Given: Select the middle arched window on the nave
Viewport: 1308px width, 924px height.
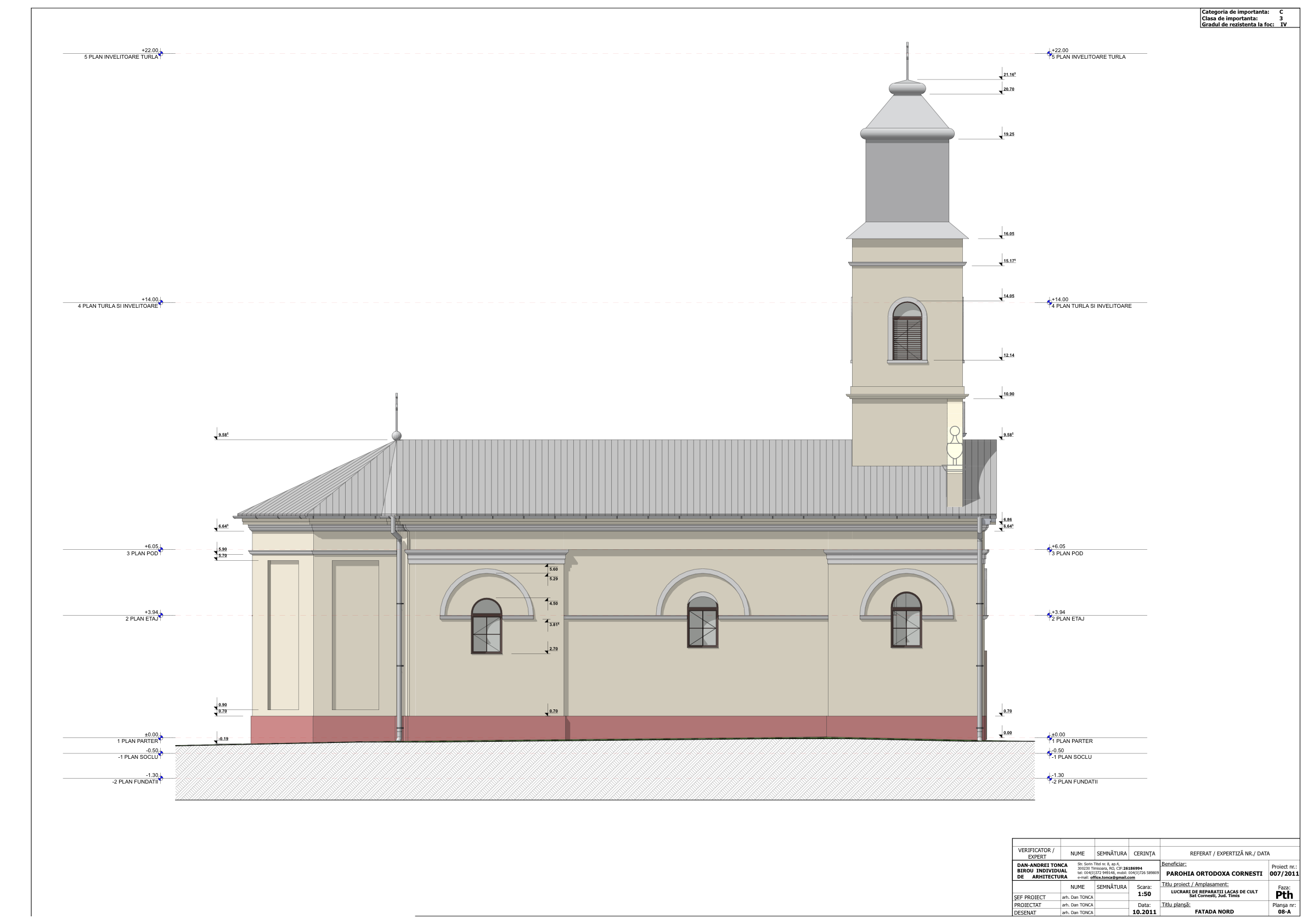Looking at the screenshot, I should click(x=702, y=622).
